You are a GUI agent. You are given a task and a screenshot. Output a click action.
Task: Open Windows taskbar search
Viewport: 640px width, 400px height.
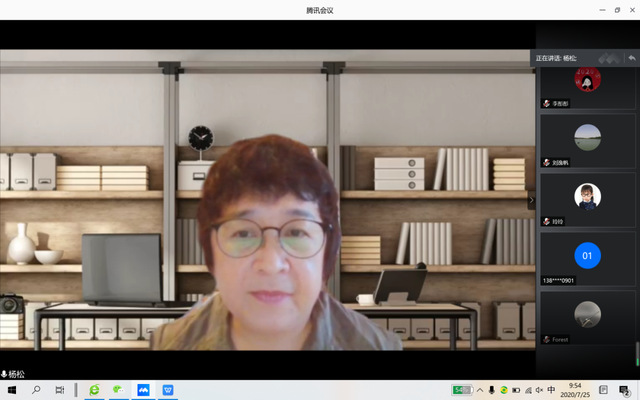(x=36, y=390)
